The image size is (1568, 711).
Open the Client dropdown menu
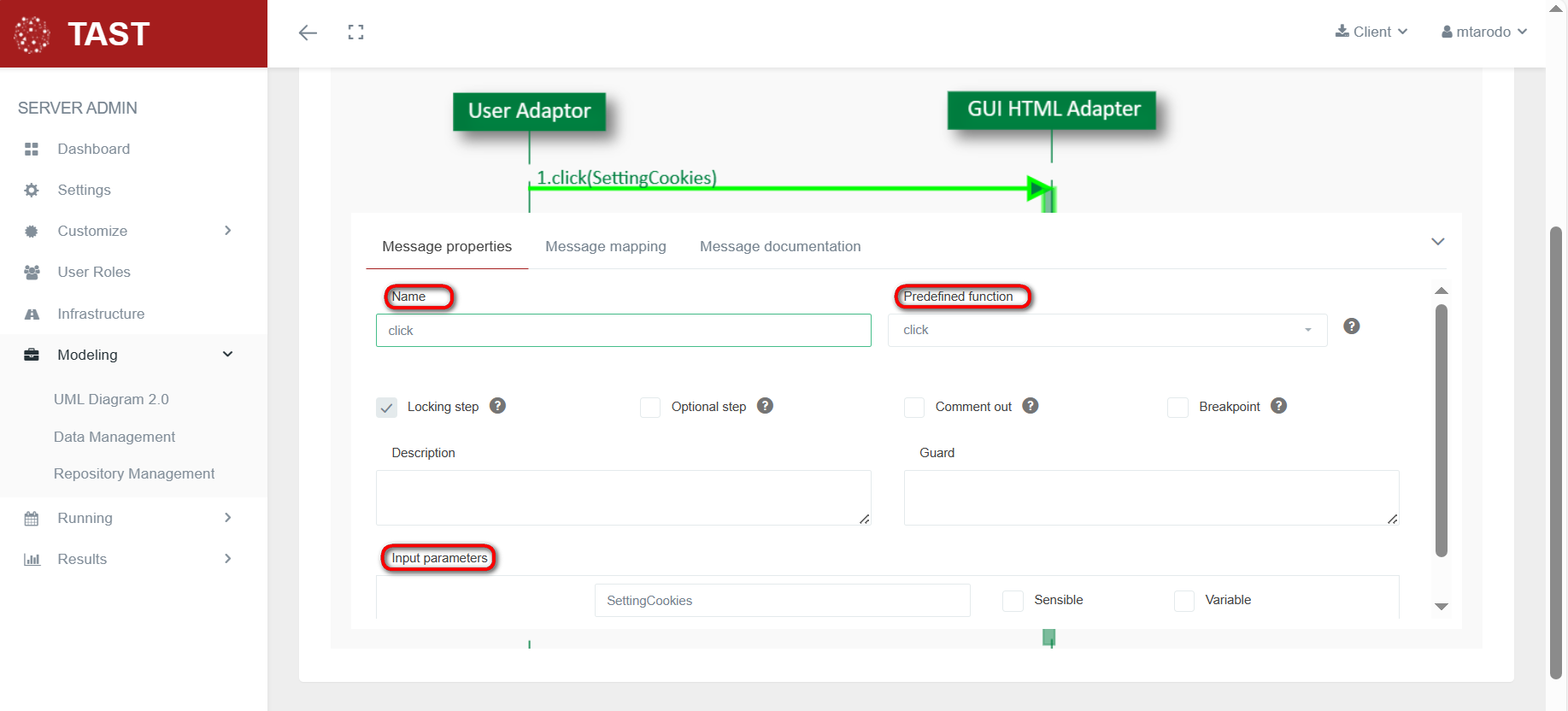[x=1371, y=32]
